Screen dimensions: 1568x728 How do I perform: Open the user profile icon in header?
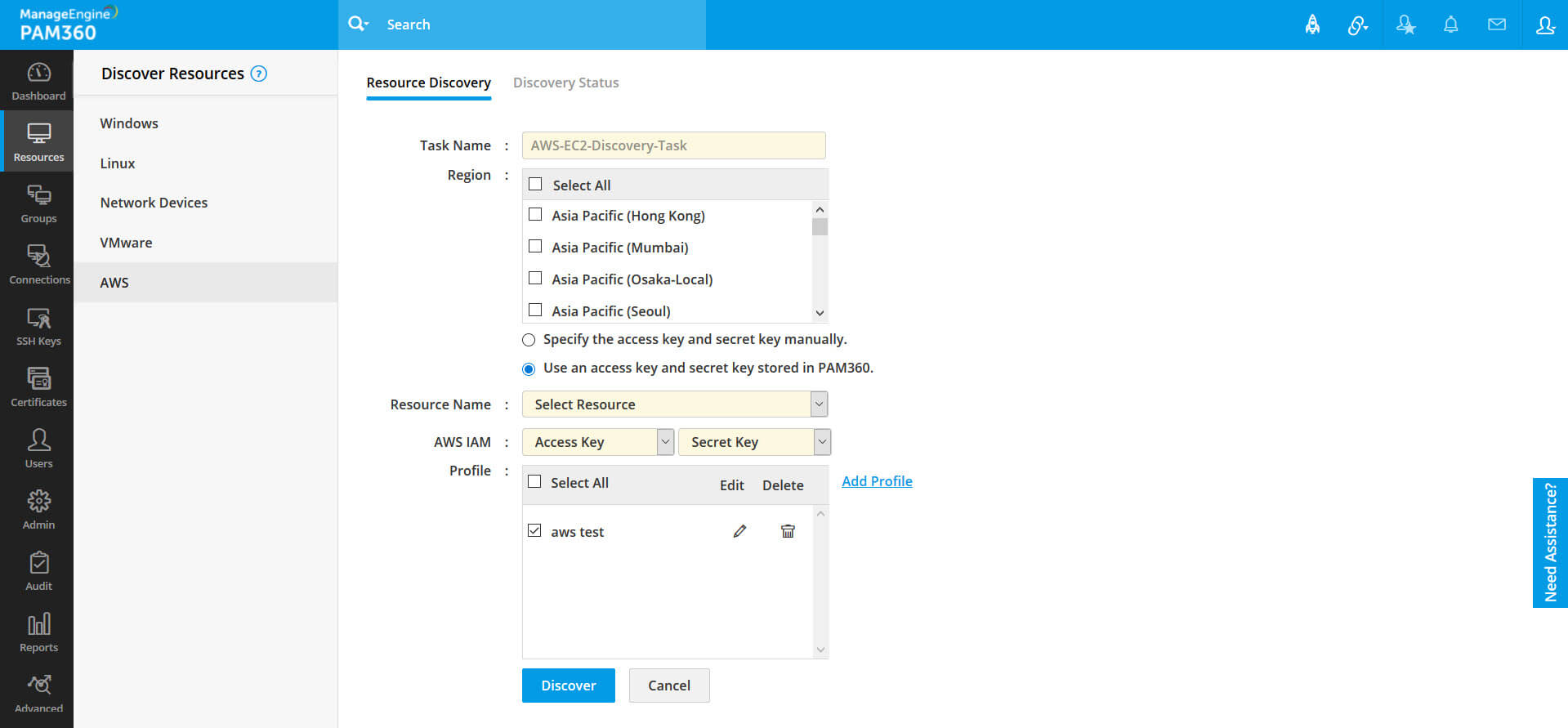click(1545, 25)
